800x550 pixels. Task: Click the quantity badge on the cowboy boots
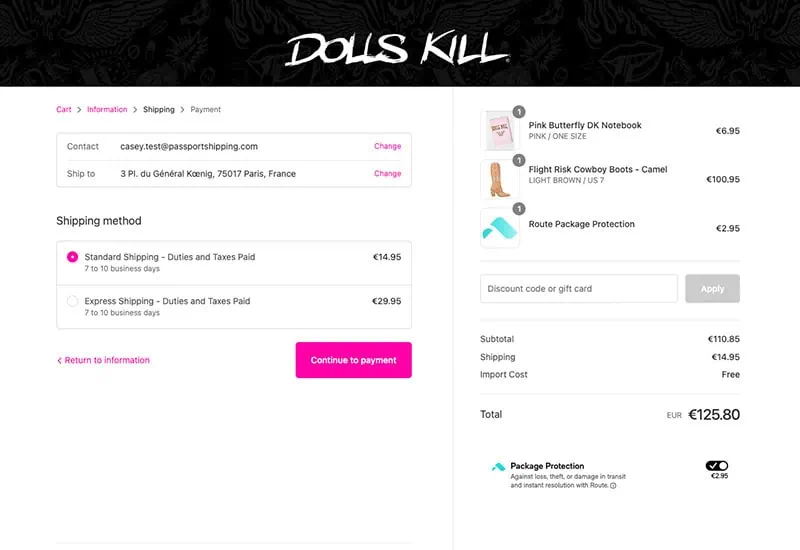click(x=519, y=160)
